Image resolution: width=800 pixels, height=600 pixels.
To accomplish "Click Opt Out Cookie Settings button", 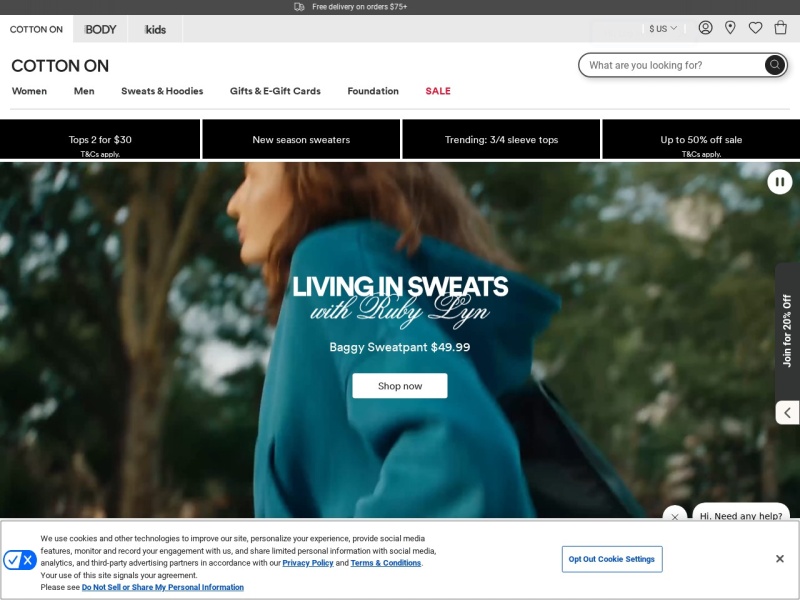I will [x=612, y=559].
